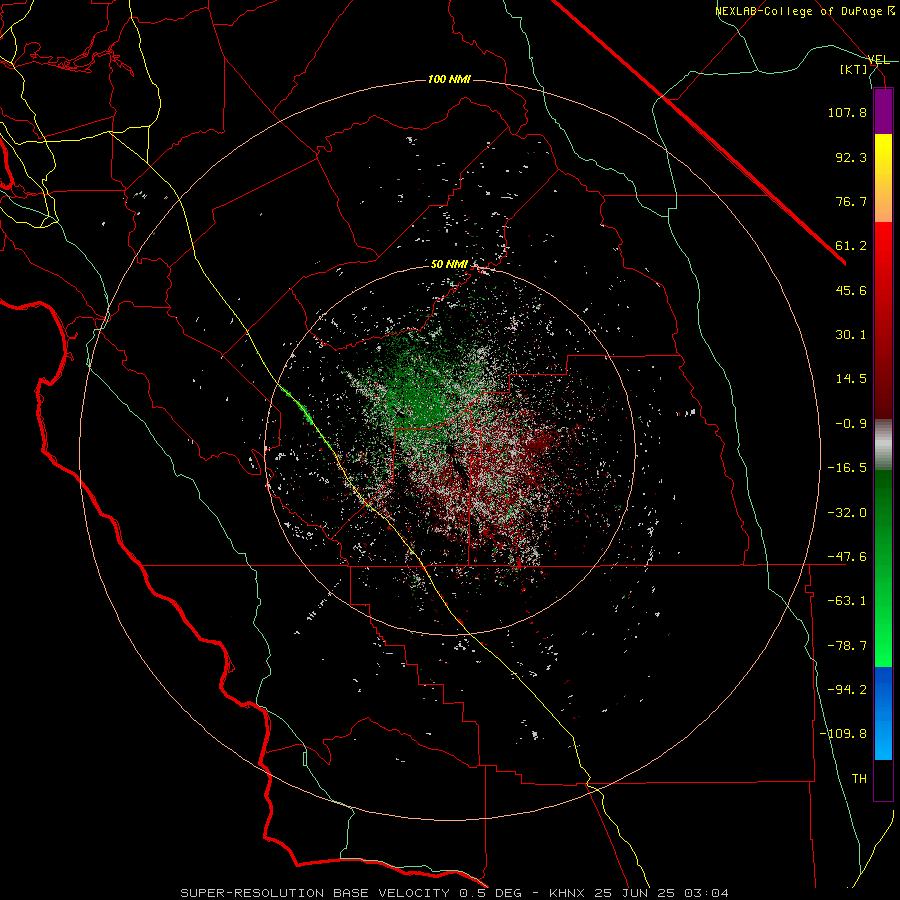Click the Super-Resolution Base Velocity caption
Viewport: 900px width, 900px height.
click(315, 893)
